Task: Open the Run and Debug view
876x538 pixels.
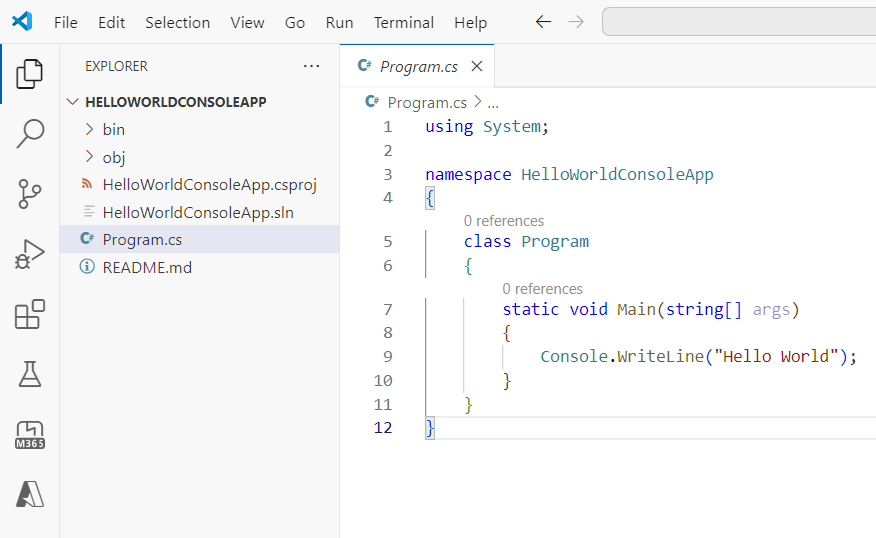Action: point(30,254)
